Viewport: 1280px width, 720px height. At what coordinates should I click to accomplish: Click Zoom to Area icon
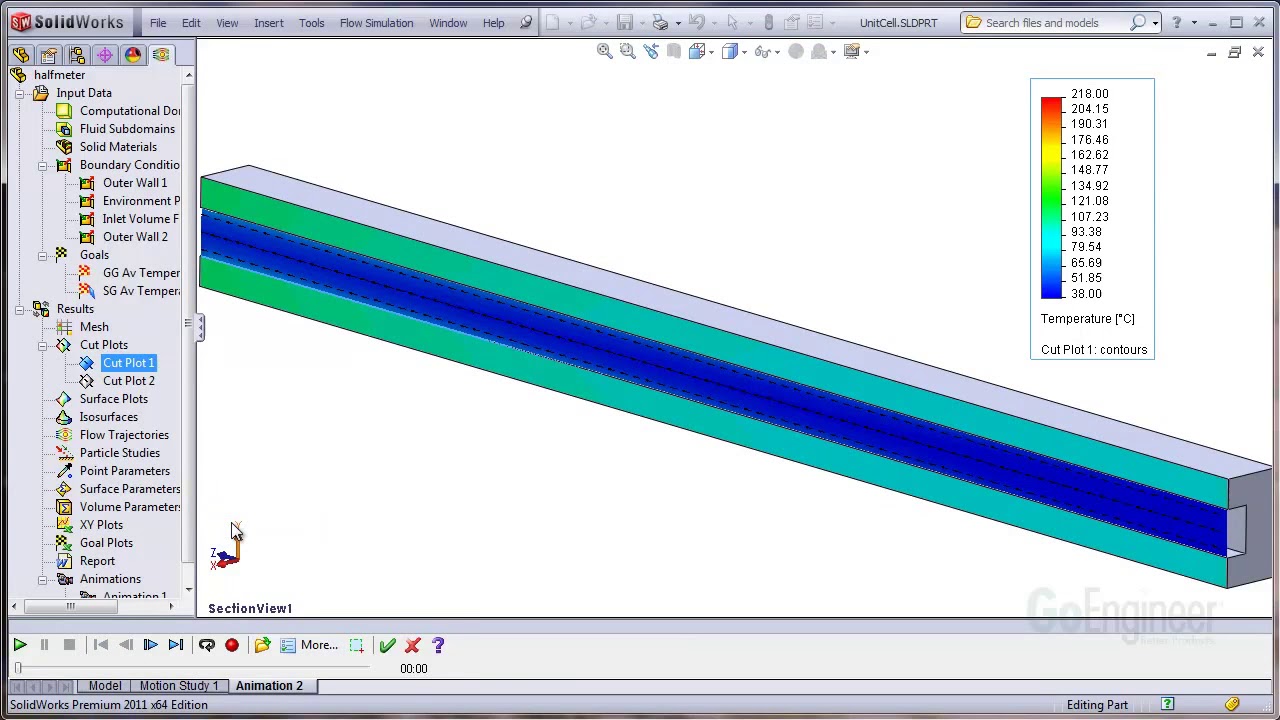coord(627,51)
